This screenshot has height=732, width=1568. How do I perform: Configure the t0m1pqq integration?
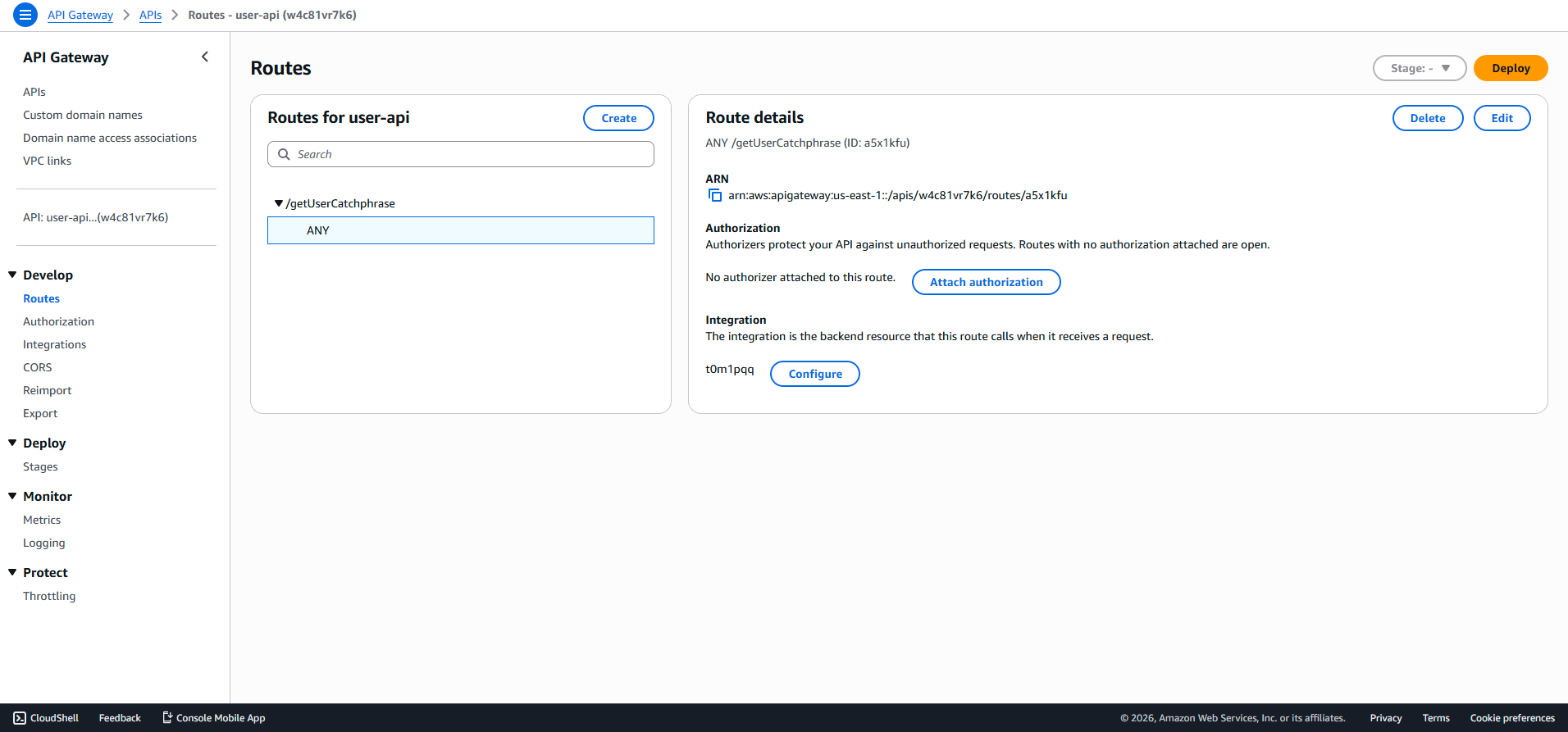coord(815,374)
